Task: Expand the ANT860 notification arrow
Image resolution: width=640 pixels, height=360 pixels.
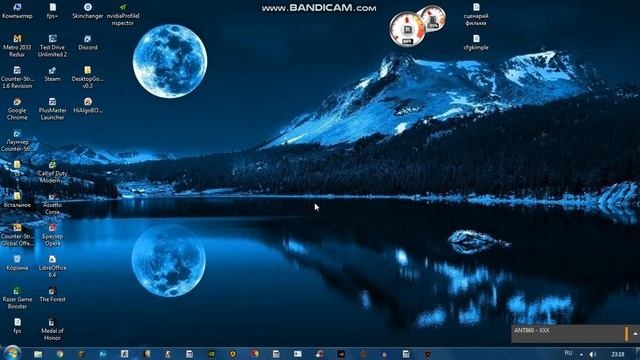Action: point(635,334)
